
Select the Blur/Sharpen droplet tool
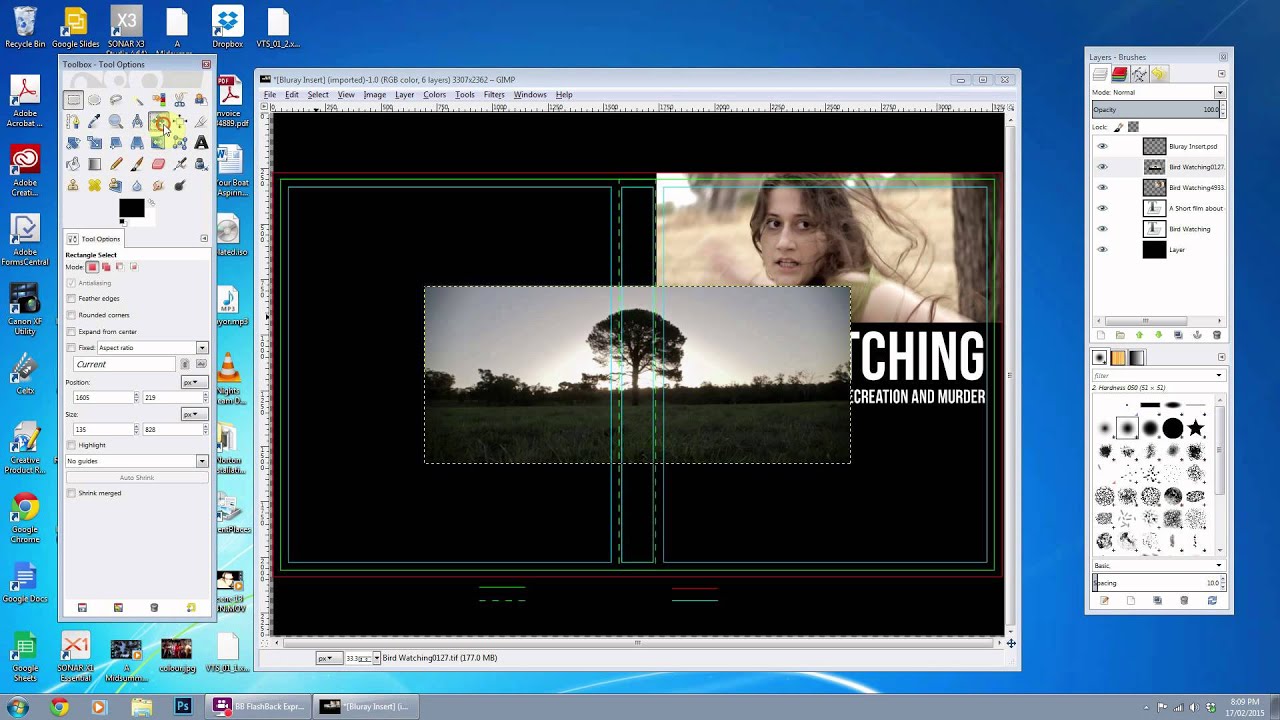[137, 185]
